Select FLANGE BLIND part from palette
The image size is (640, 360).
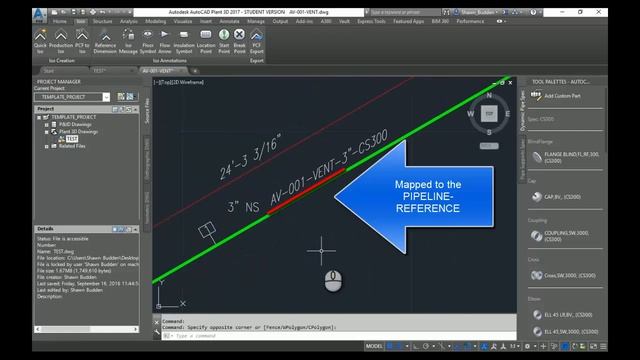tap(565, 158)
